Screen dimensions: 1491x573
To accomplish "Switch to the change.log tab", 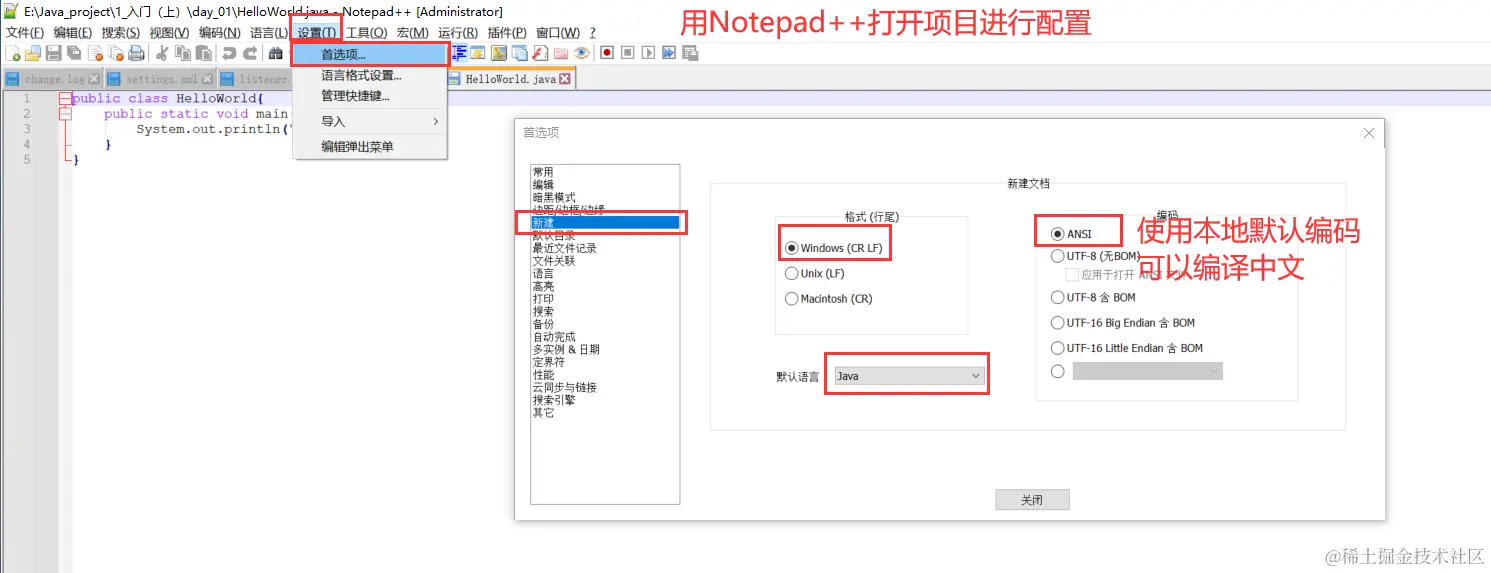I will (53, 79).
